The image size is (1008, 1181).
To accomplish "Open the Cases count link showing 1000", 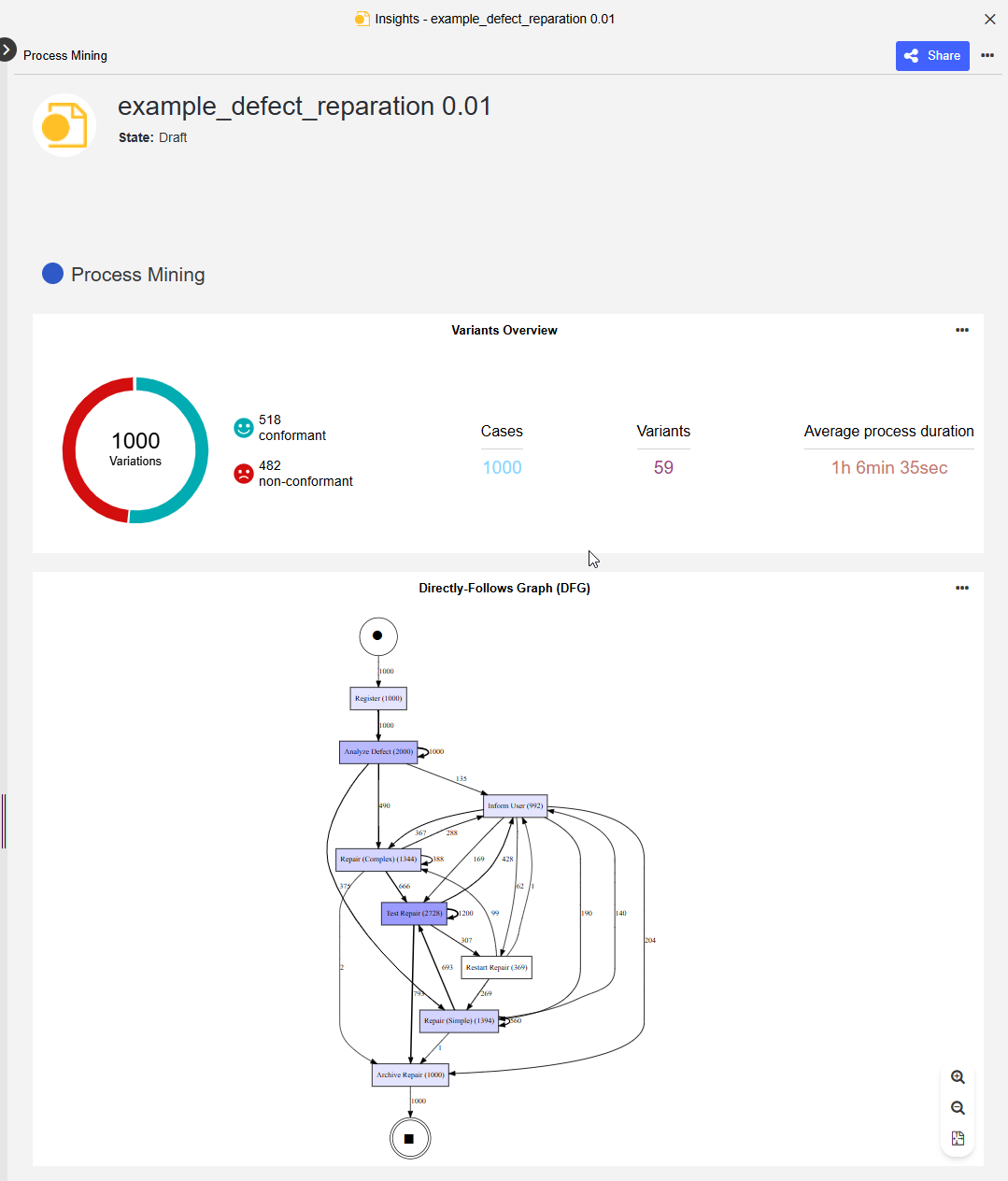I will (502, 467).
